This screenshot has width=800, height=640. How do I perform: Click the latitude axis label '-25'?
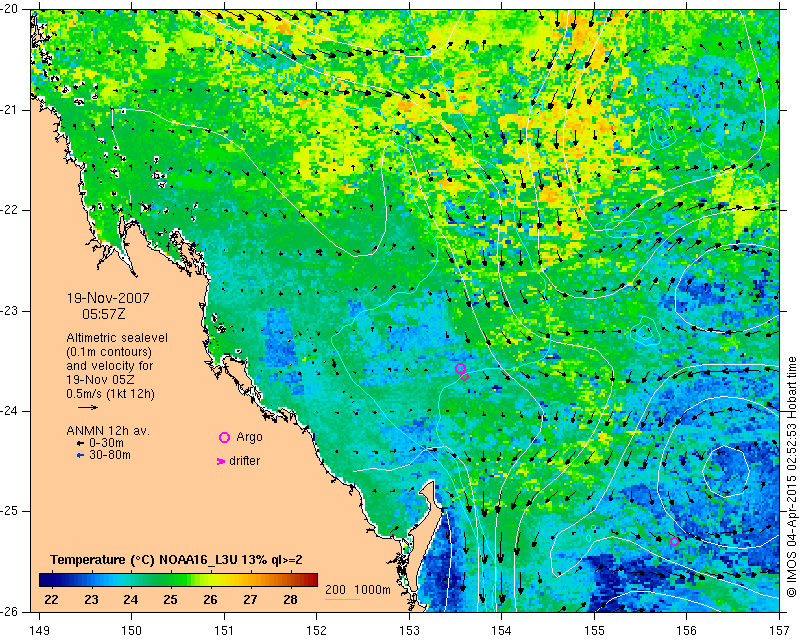(x=10, y=511)
